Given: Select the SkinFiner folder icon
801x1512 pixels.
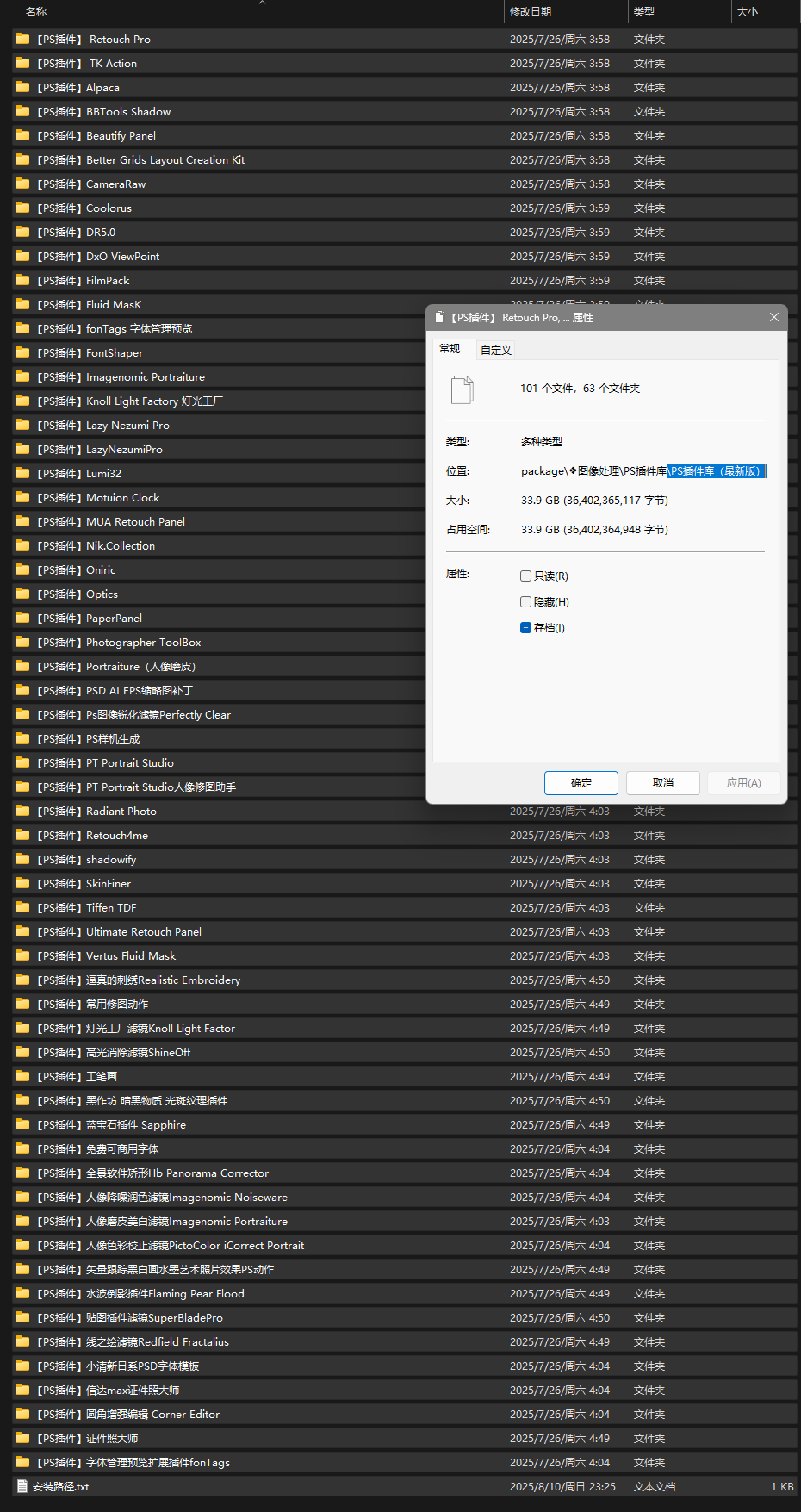Looking at the screenshot, I should pos(22,883).
